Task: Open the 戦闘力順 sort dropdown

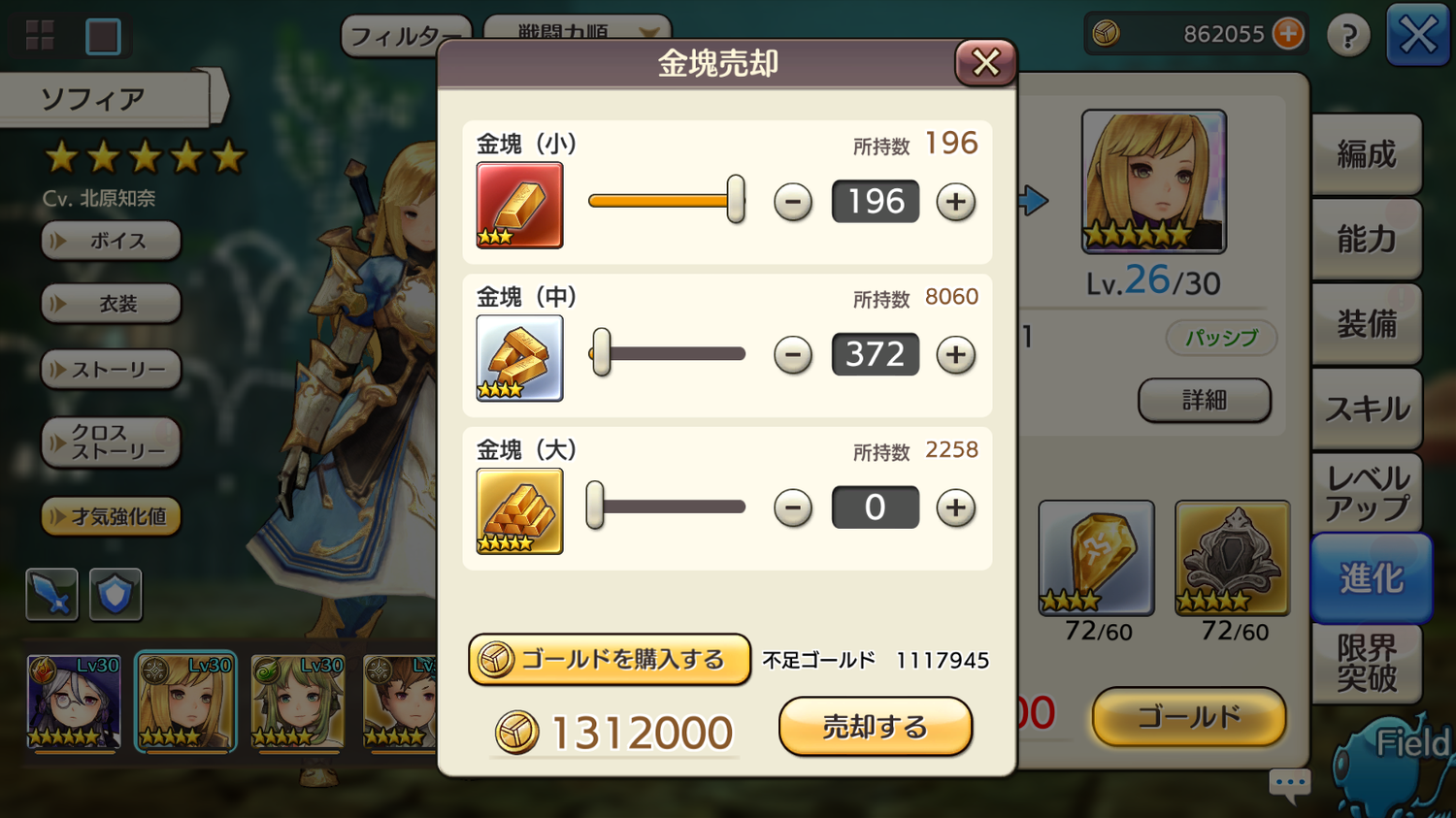Action: click(x=577, y=29)
